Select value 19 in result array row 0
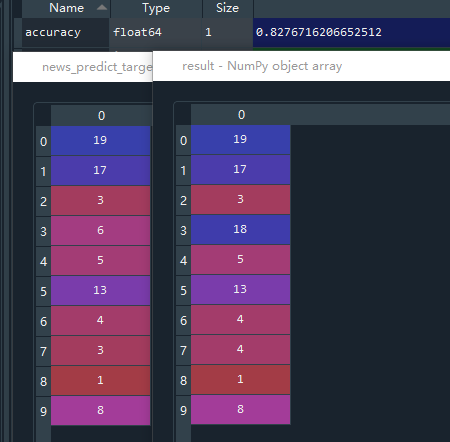This screenshot has width=450, height=442. (x=240, y=139)
